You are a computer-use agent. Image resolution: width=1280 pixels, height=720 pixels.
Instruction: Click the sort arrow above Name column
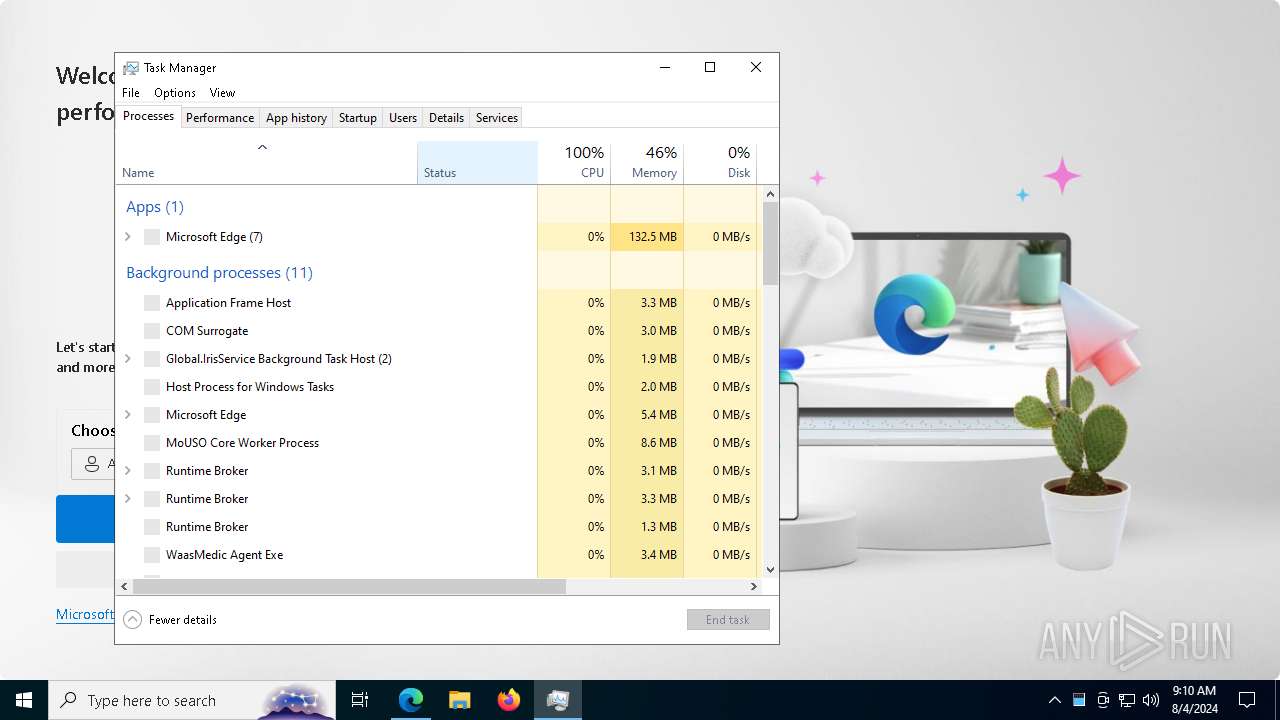[x=263, y=148]
